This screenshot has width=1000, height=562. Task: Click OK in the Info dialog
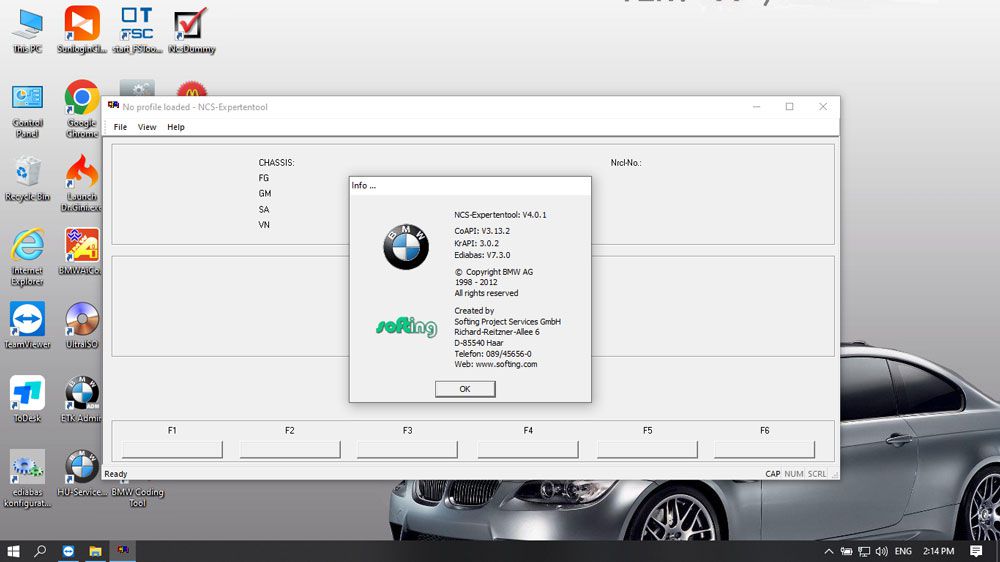[465, 388]
